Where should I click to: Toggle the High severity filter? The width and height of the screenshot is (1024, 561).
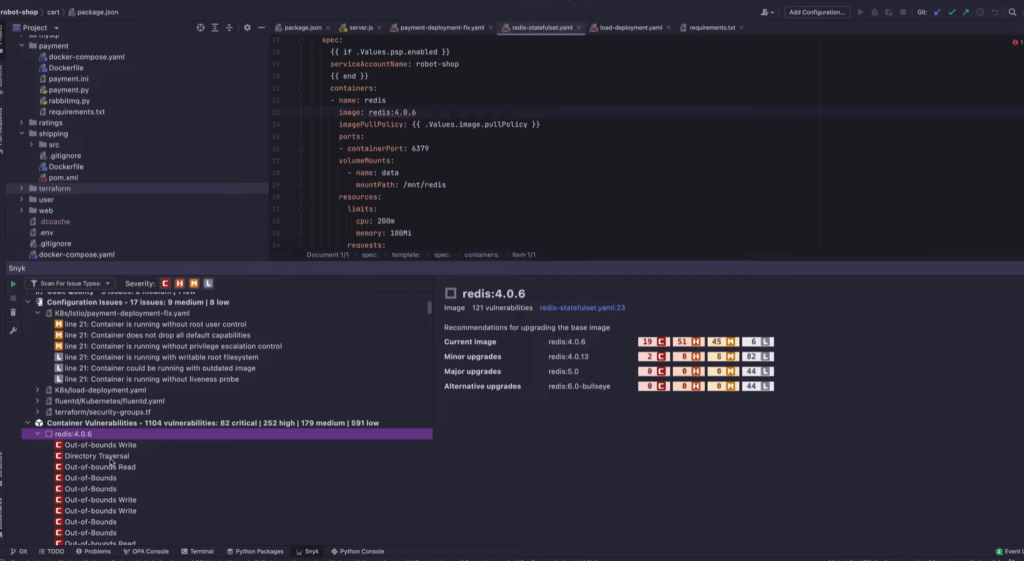[180, 284]
